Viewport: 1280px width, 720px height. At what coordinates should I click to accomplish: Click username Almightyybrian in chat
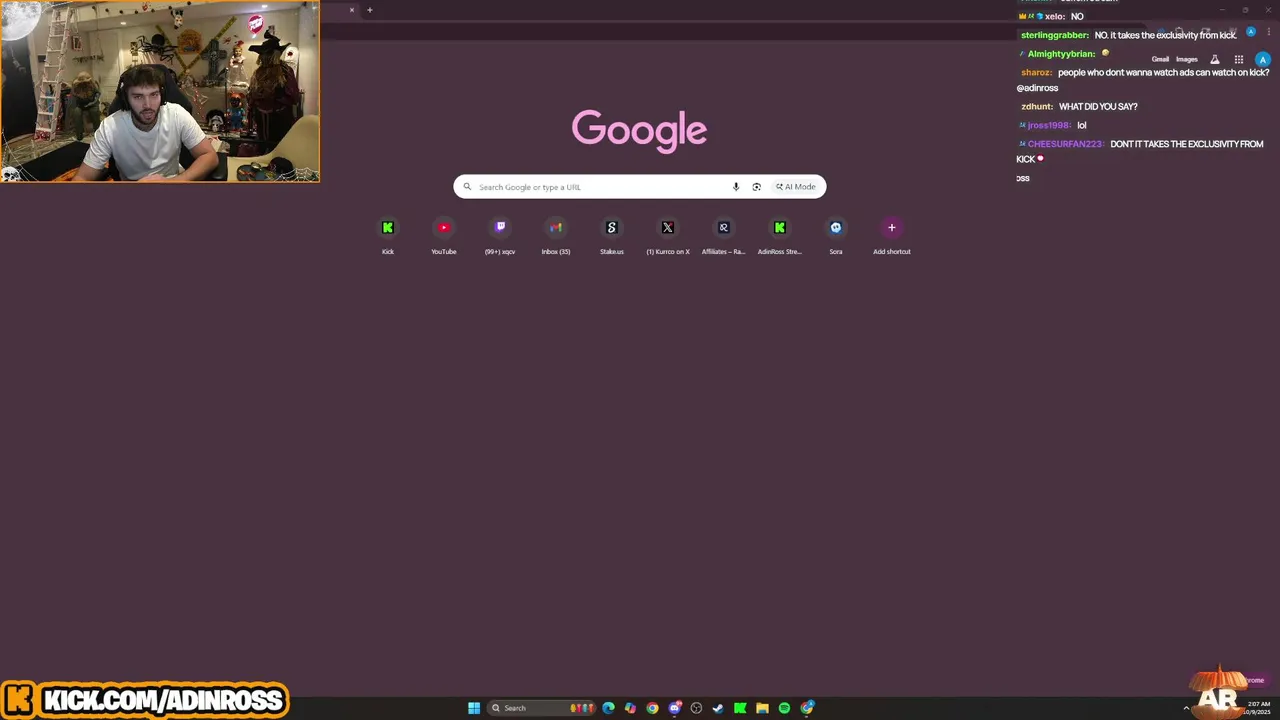point(1061,54)
